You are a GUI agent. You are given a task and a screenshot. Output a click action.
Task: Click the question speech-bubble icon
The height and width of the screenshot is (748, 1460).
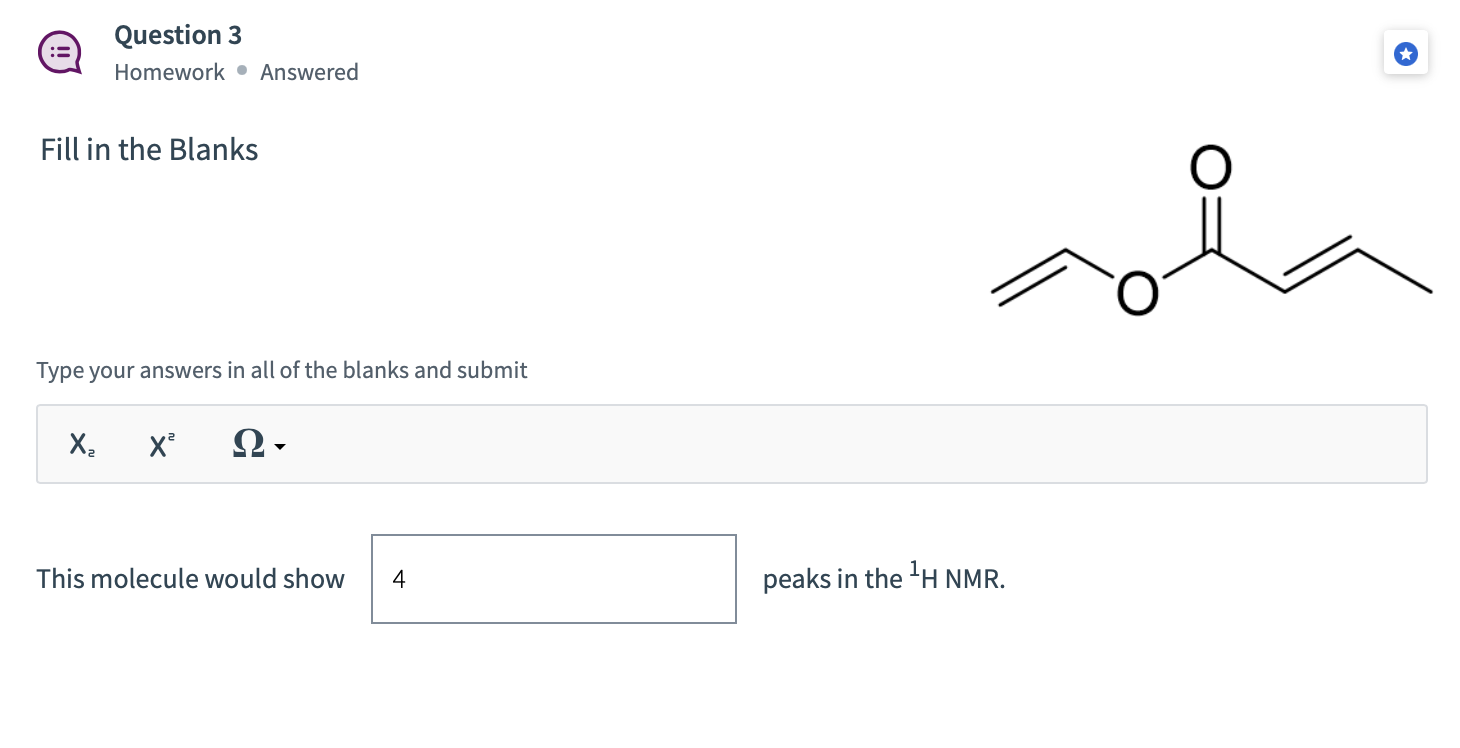[x=59, y=52]
